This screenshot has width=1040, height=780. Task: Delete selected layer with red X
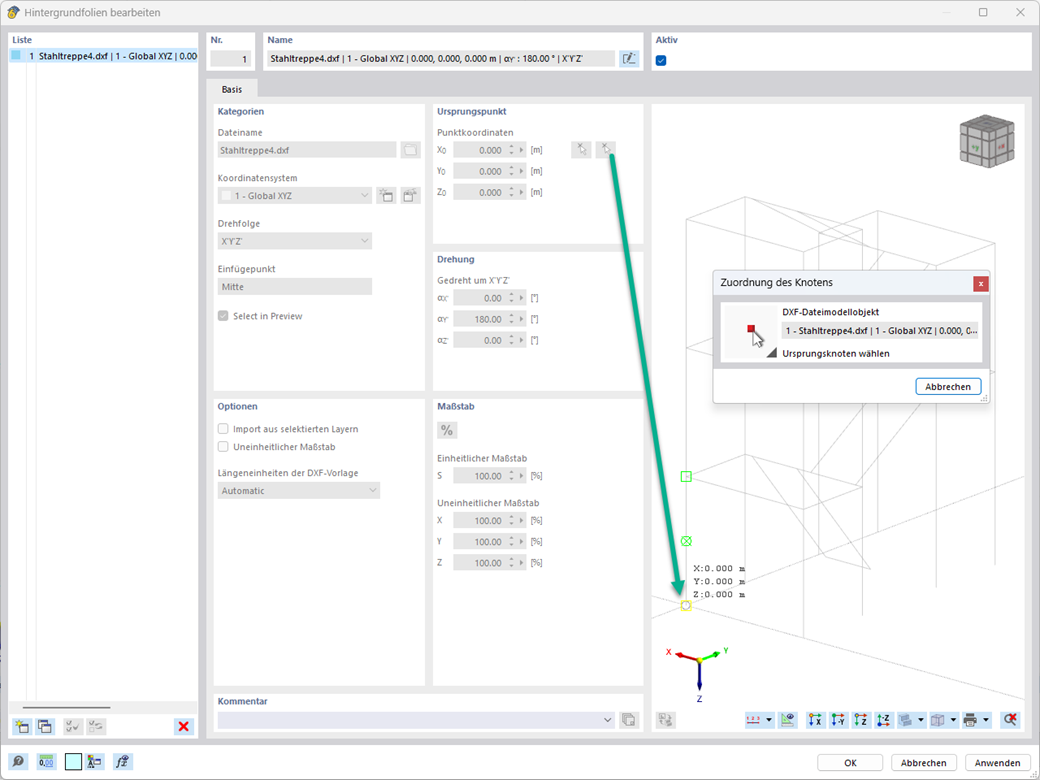click(x=184, y=726)
